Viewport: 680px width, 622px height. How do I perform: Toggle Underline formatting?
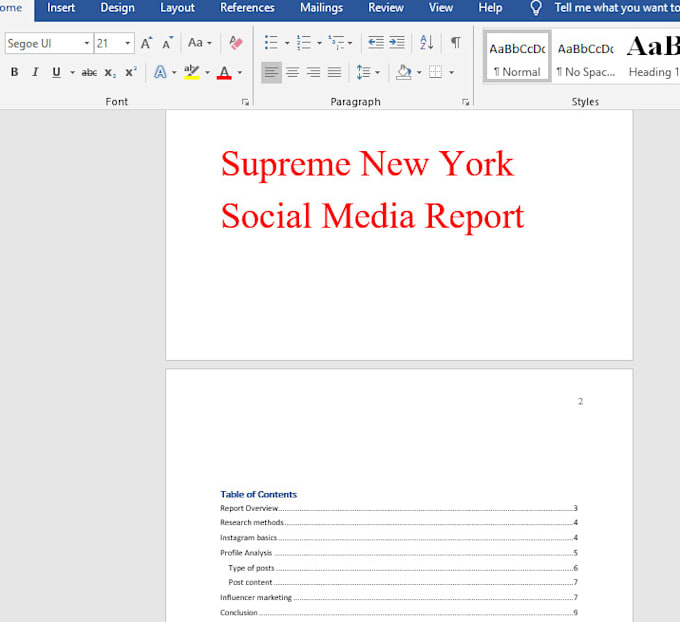56,72
